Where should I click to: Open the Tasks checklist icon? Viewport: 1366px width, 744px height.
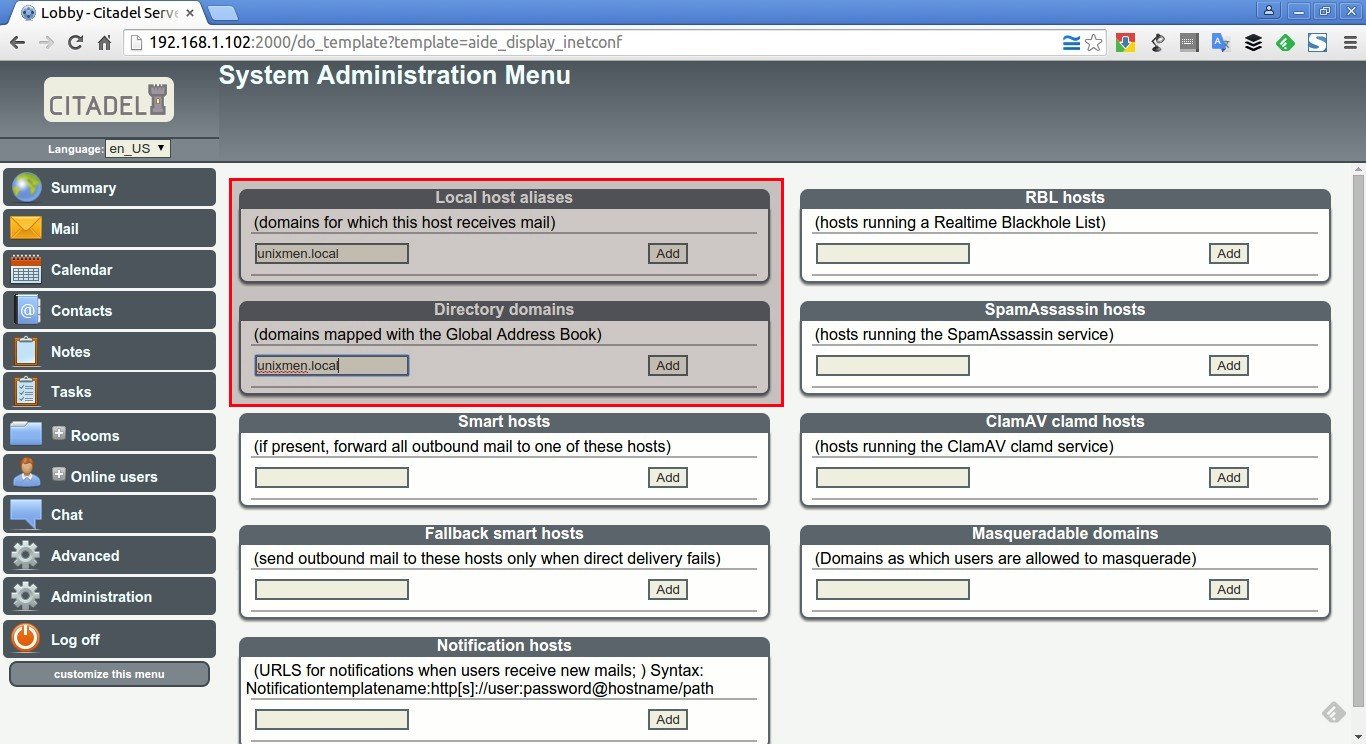[x=25, y=391]
